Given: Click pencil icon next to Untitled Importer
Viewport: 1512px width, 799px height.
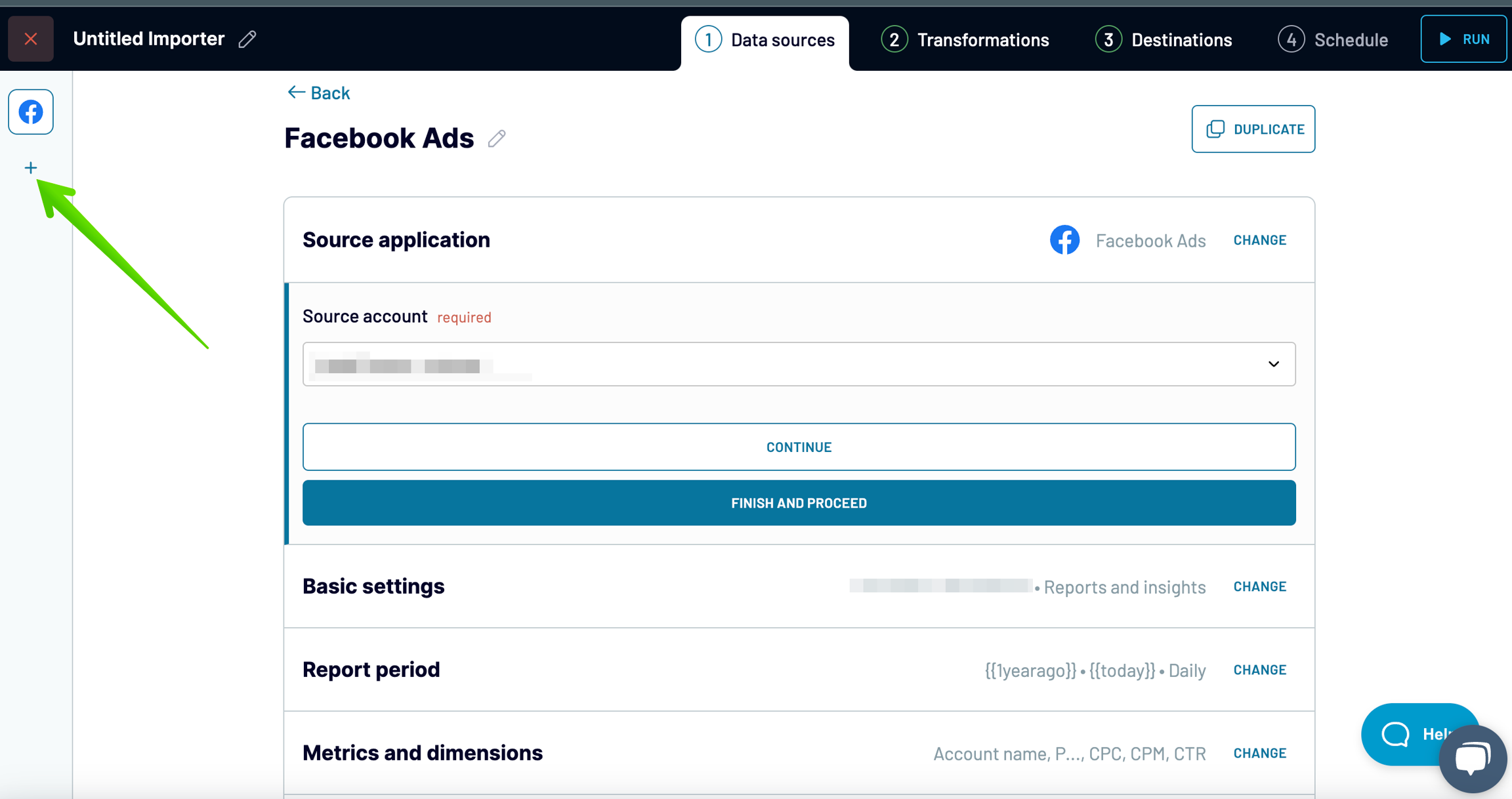Looking at the screenshot, I should coord(247,39).
